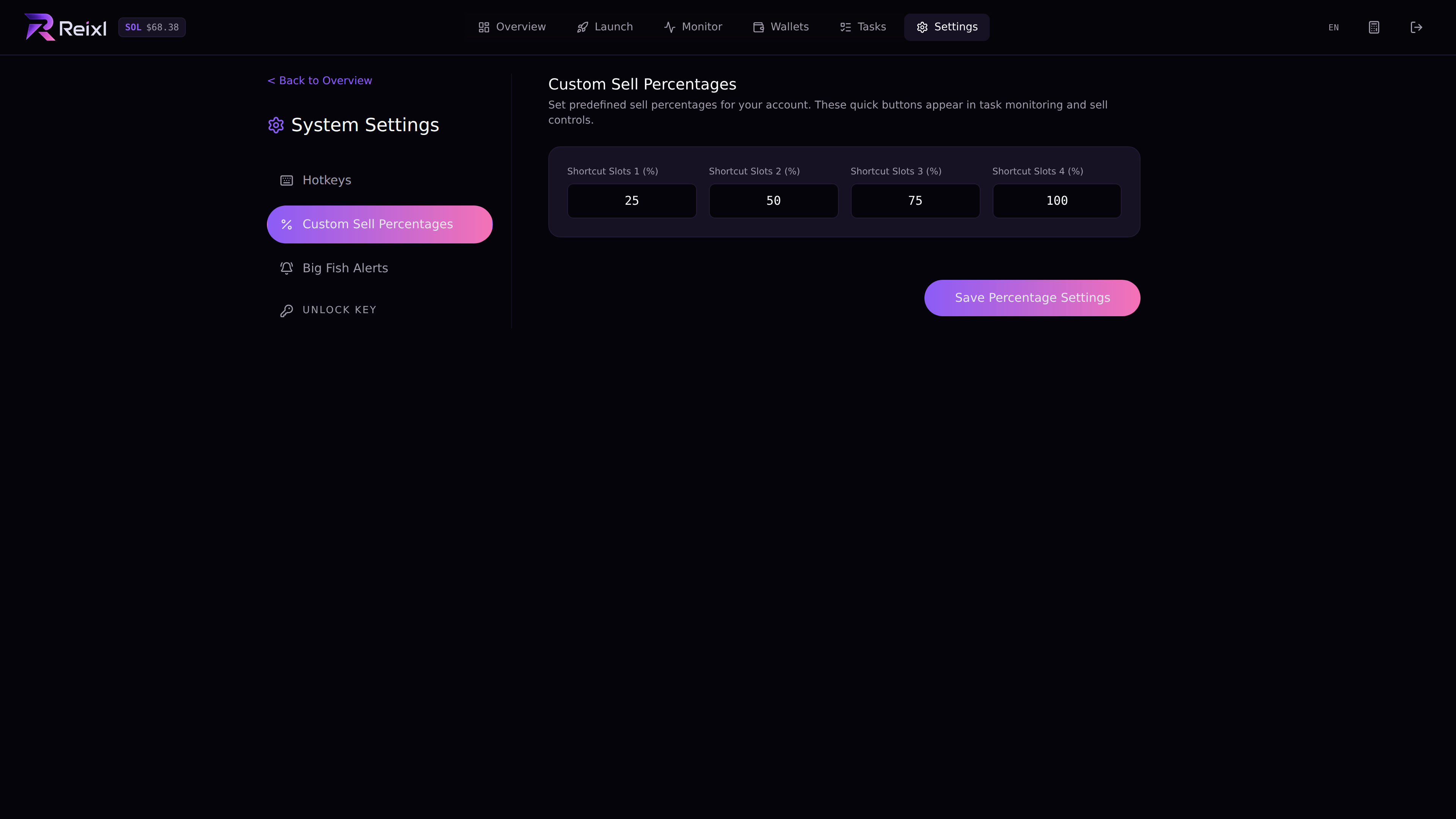Focus Shortcut Slots 4 field with 100
Viewport: 1456px width, 819px height.
(x=1057, y=201)
